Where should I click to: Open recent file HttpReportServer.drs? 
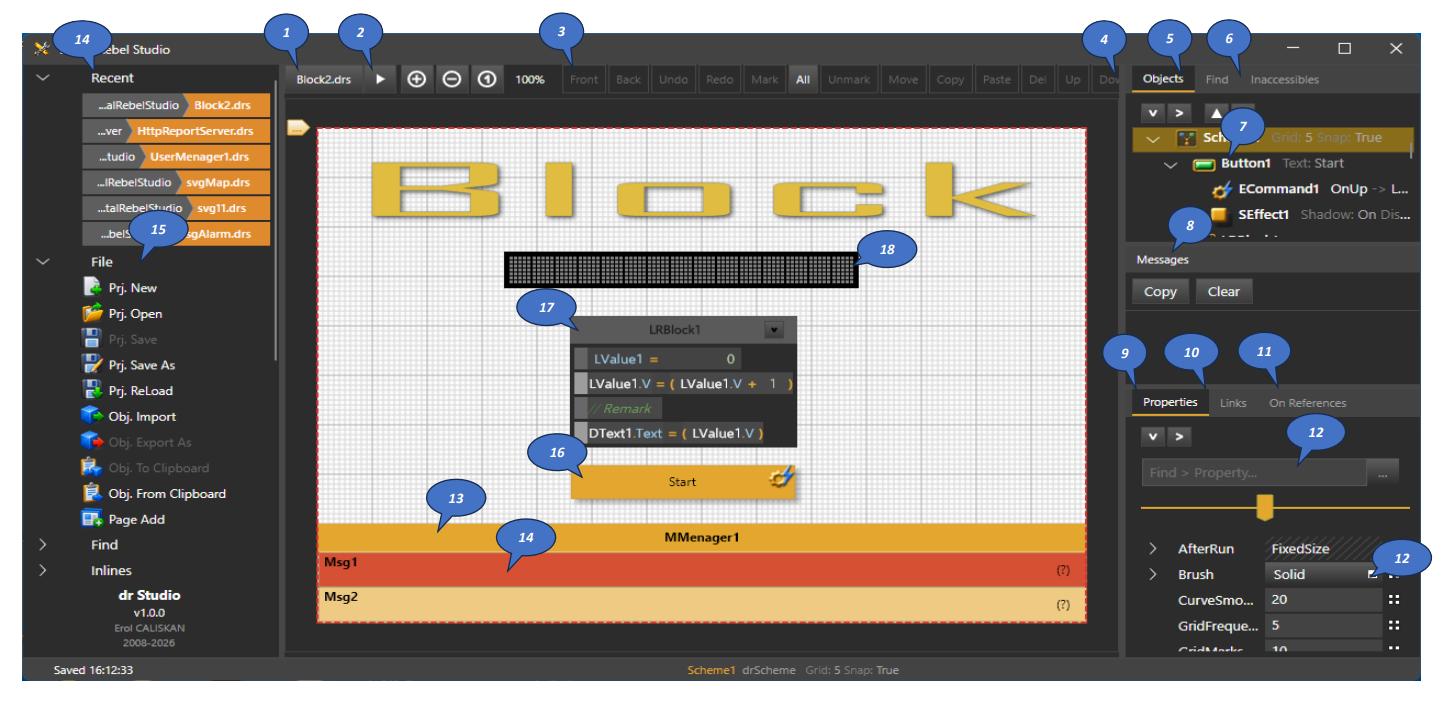pyautogui.click(x=176, y=130)
